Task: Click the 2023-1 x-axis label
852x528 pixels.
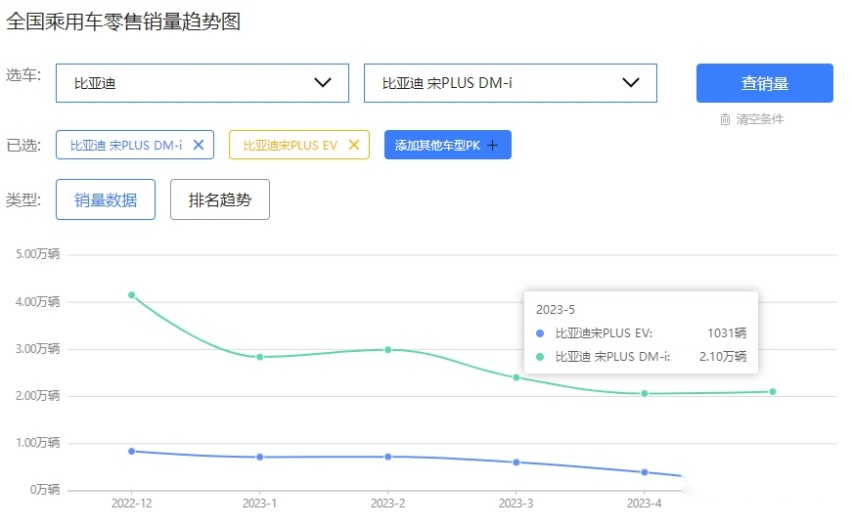Action: tap(260, 504)
